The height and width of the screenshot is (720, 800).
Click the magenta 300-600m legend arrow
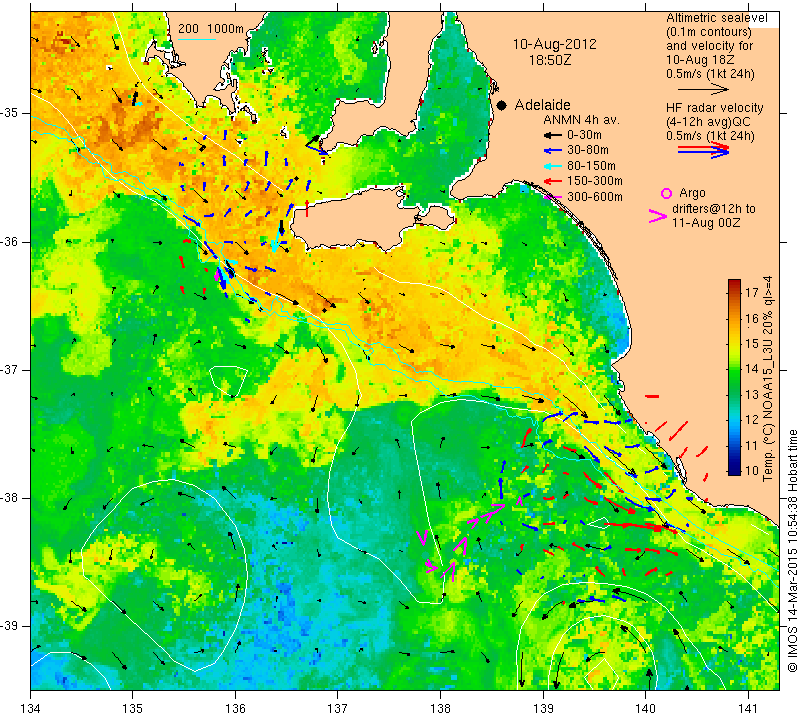(552, 196)
